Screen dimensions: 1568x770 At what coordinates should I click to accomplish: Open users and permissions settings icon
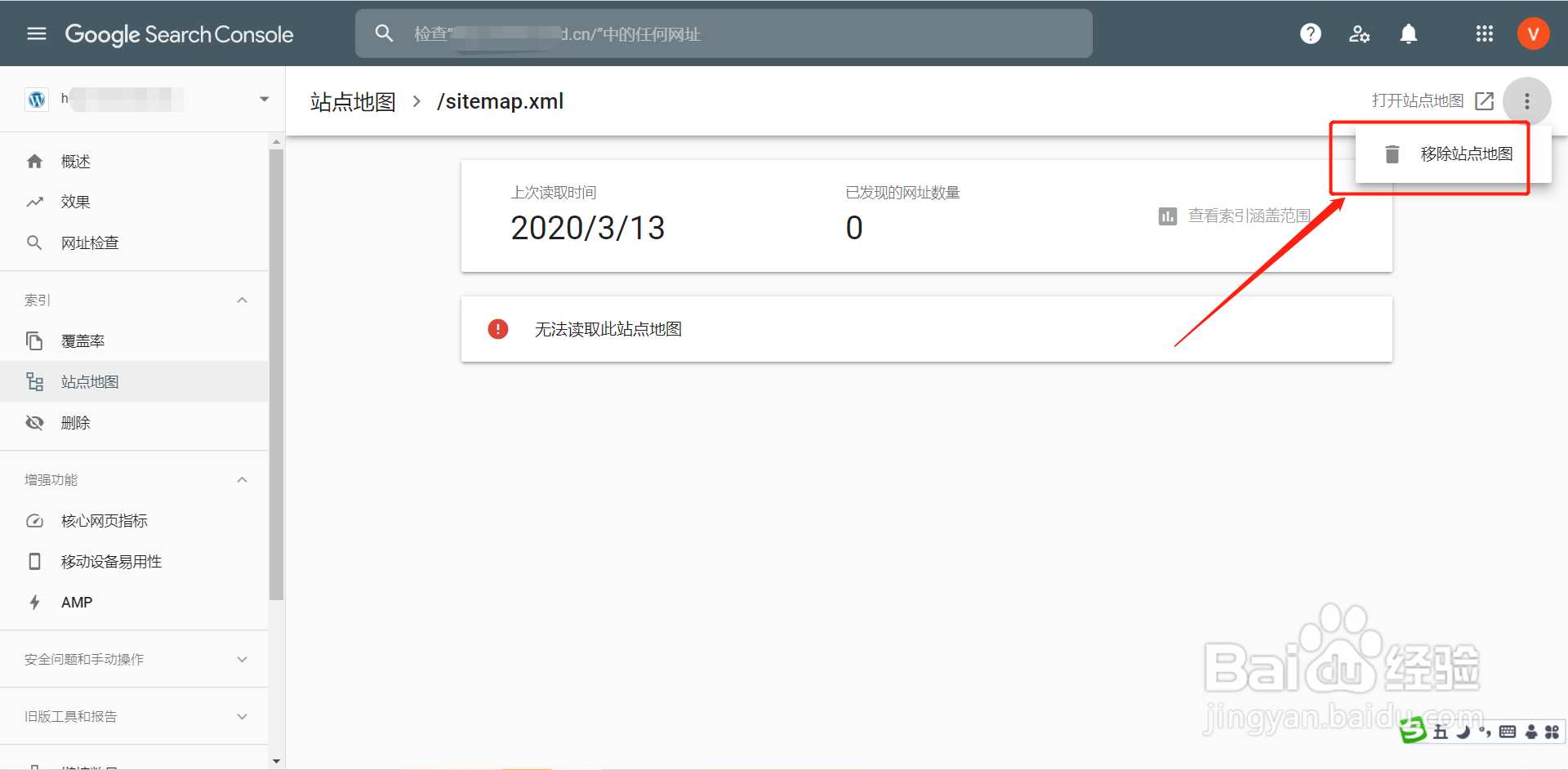click(x=1359, y=33)
